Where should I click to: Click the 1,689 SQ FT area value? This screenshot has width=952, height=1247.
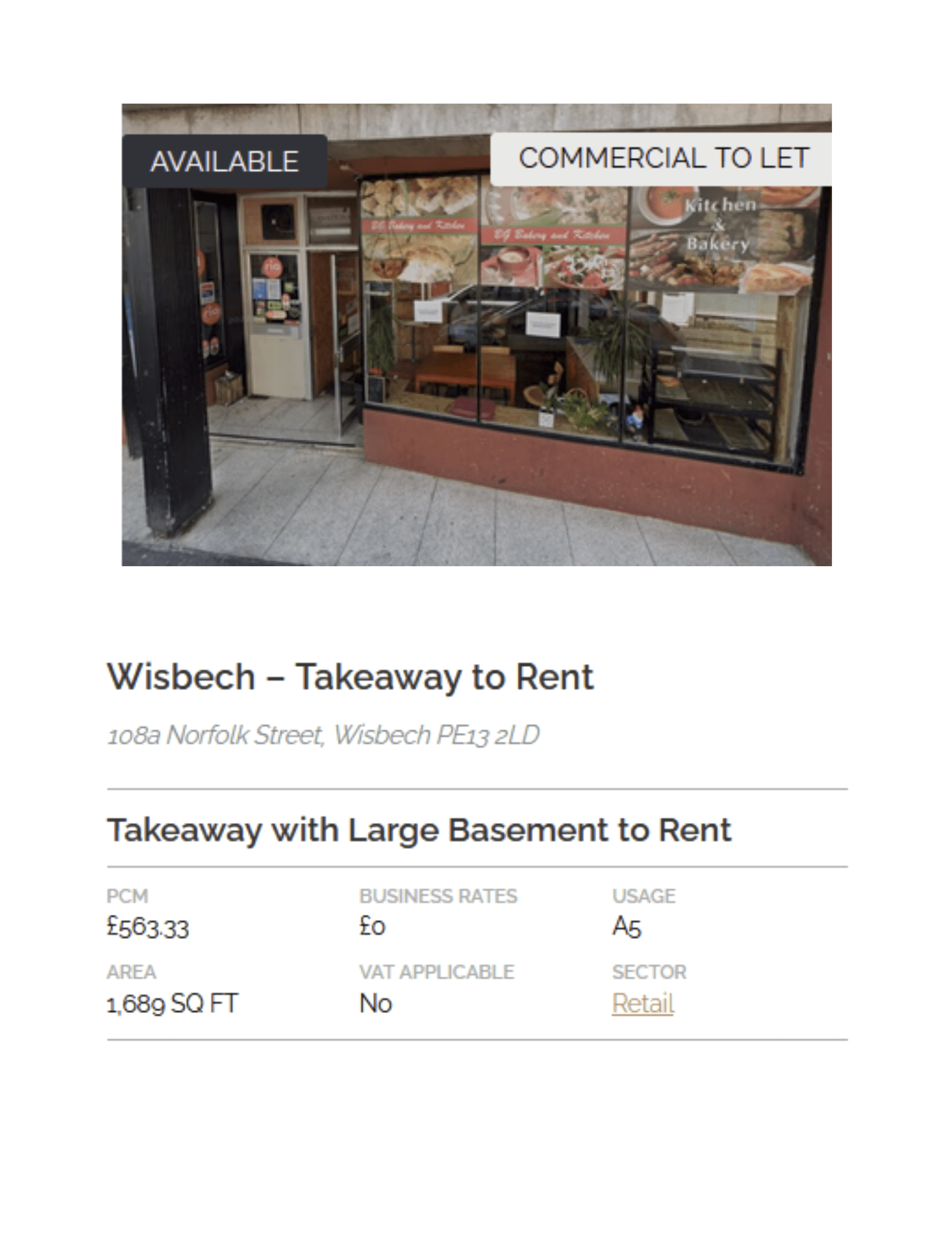pos(172,1003)
